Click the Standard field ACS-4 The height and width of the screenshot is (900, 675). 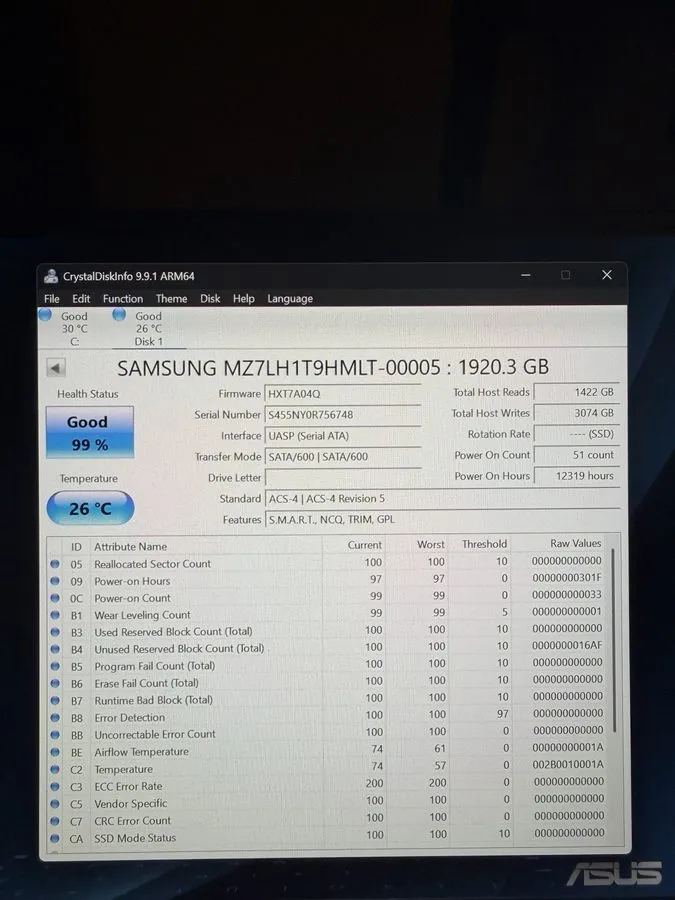(442, 498)
